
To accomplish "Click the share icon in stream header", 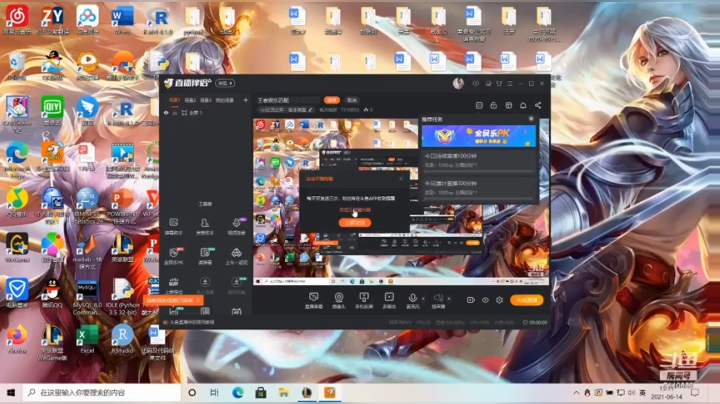I will 538,106.
